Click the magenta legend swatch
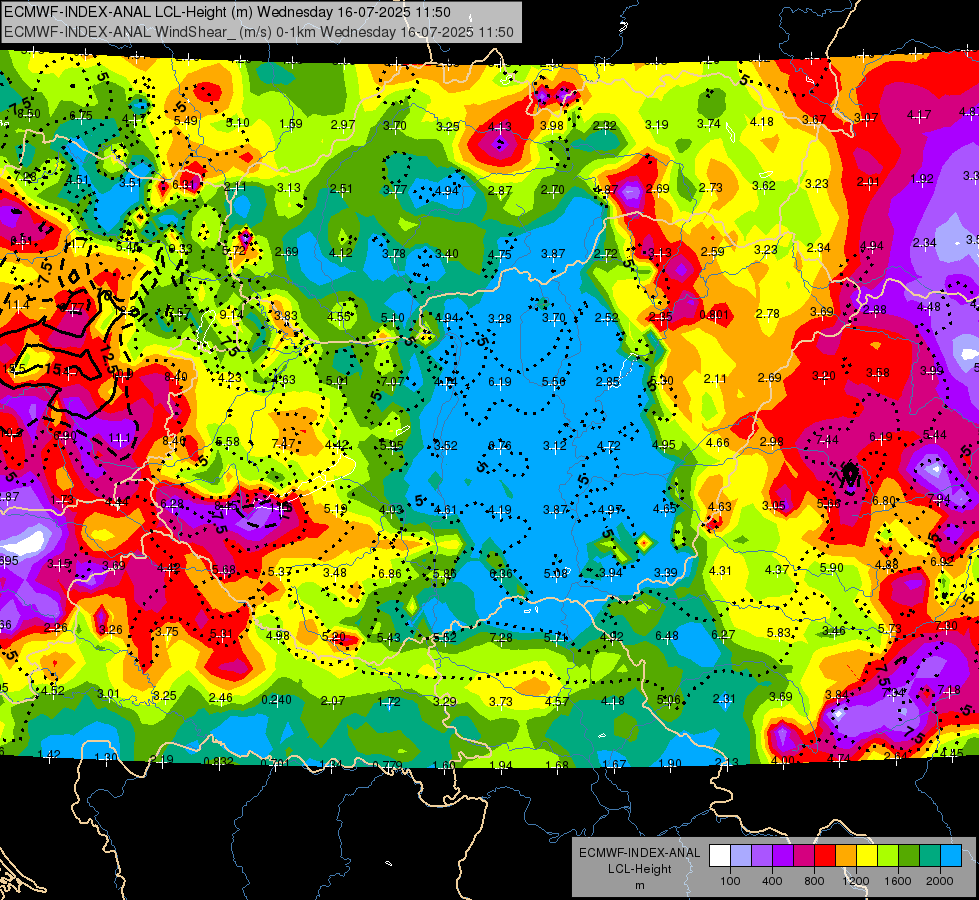Image resolution: width=979 pixels, height=900 pixels. 804,856
